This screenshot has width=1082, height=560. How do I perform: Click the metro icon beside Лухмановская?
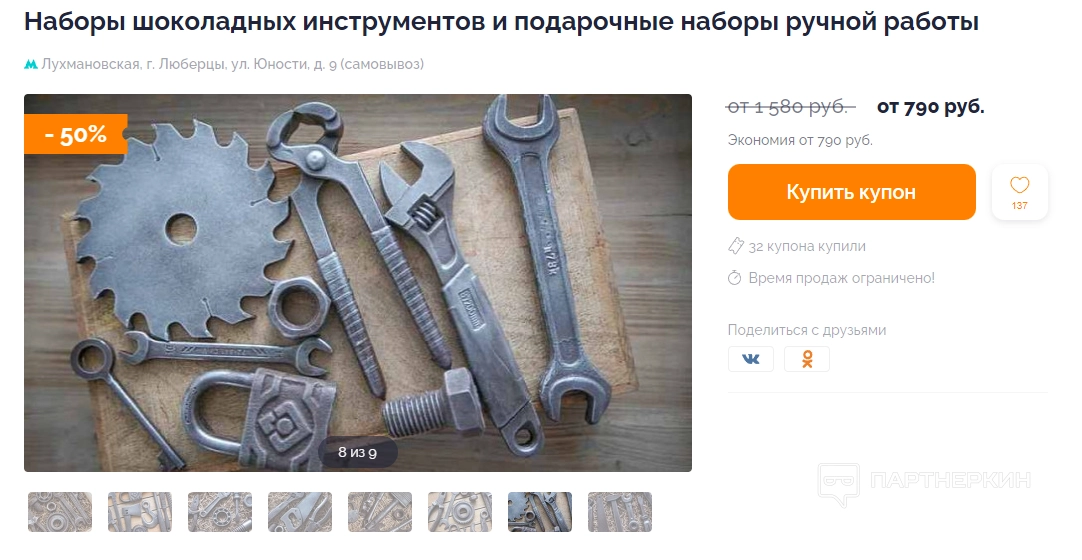[30, 64]
